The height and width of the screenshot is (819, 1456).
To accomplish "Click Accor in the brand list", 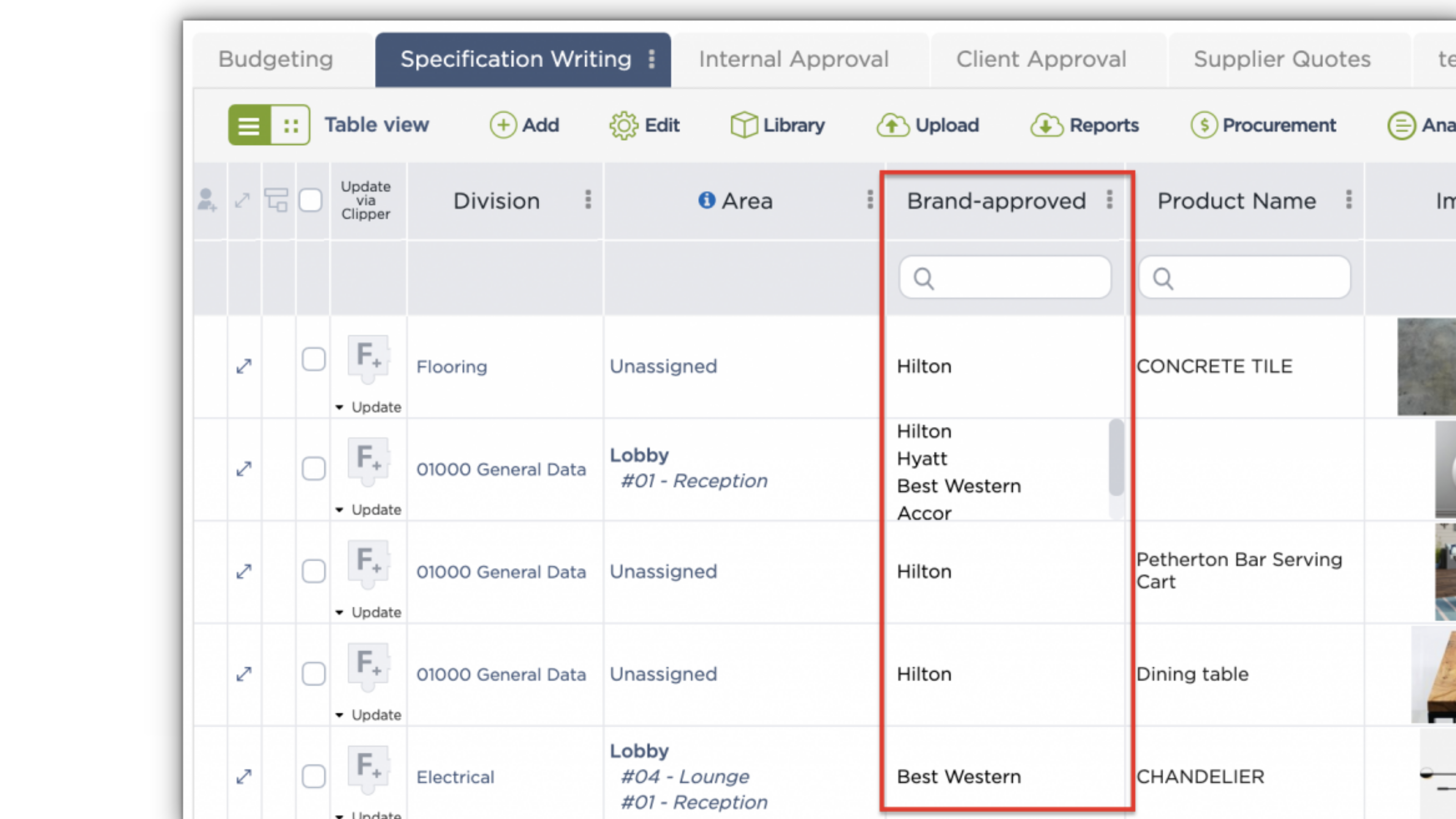I will [x=924, y=513].
